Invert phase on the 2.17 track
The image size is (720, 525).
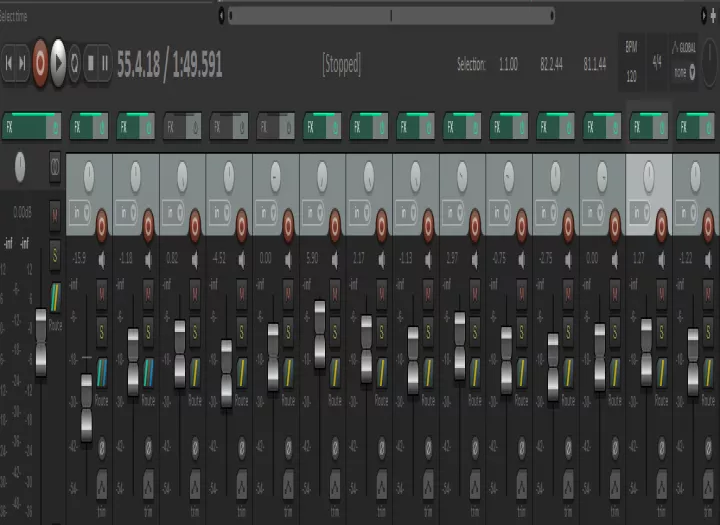[x=382, y=446]
